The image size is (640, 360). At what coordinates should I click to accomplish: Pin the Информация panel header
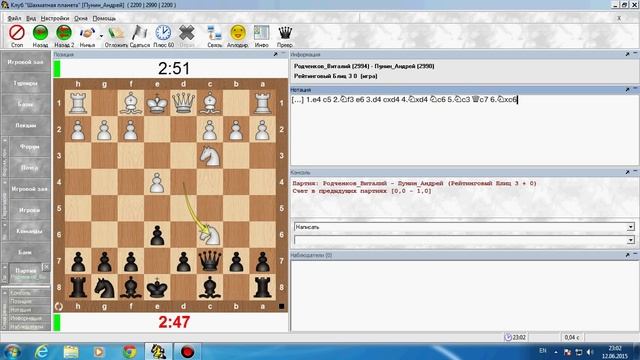coord(627,54)
